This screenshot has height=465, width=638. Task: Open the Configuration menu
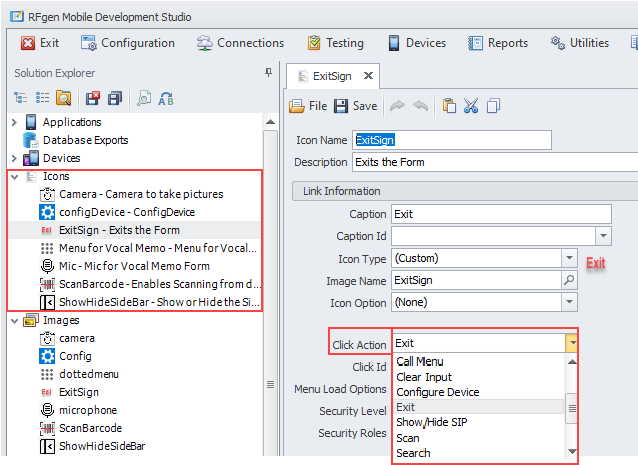[128, 43]
